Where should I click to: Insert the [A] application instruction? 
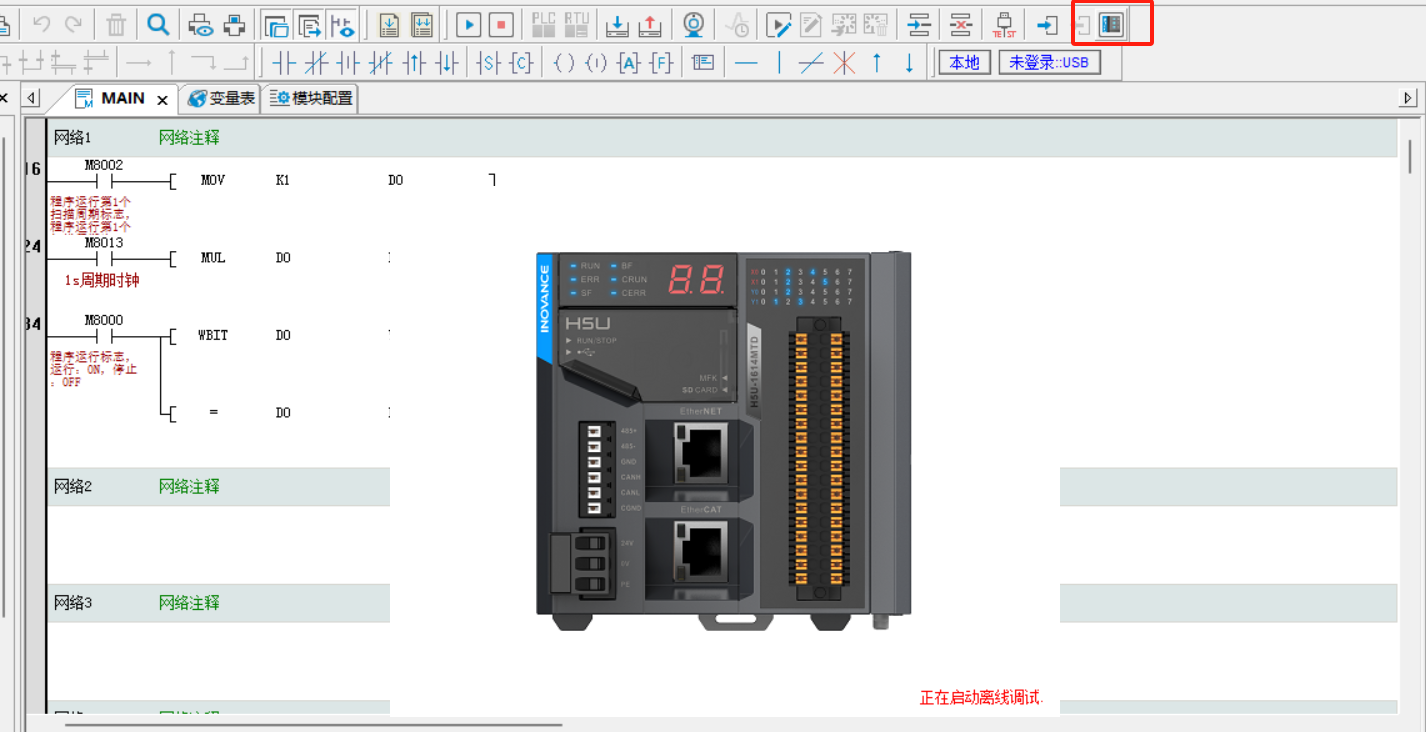pos(629,63)
